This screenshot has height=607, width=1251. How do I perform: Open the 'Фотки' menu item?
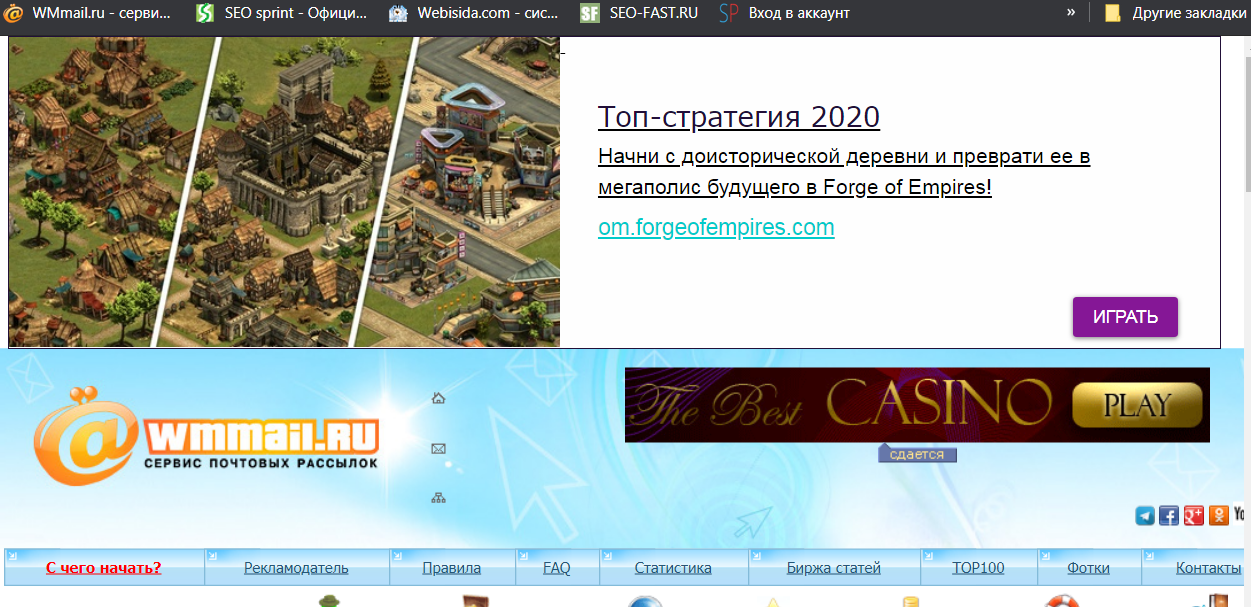[x=1088, y=568]
